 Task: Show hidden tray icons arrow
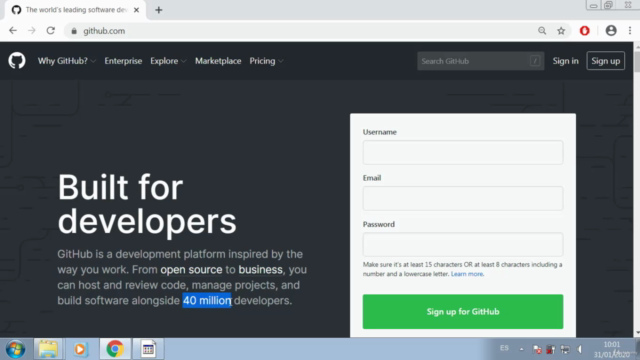(521, 349)
